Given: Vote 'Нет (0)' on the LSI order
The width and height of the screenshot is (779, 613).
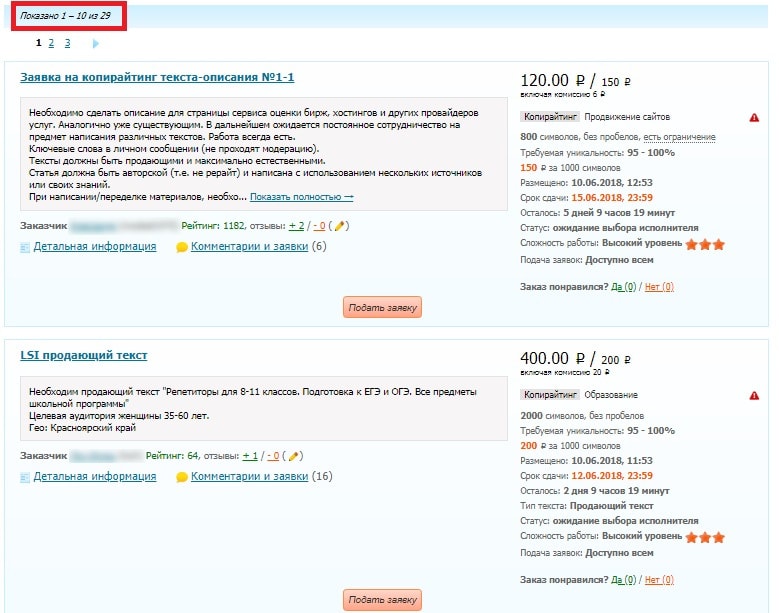Looking at the screenshot, I should 659,580.
